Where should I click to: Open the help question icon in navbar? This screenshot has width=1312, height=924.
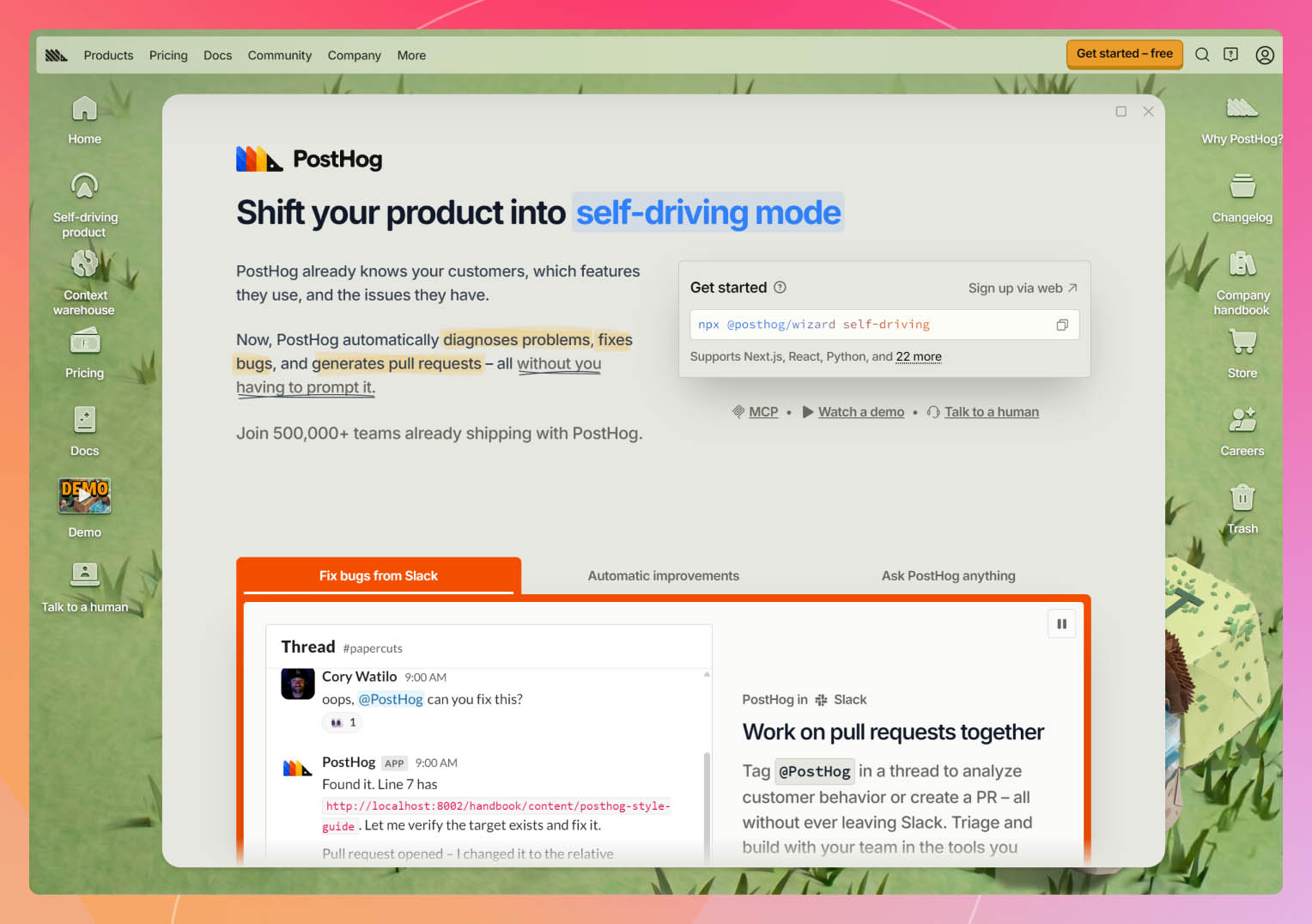click(x=1230, y=55)
